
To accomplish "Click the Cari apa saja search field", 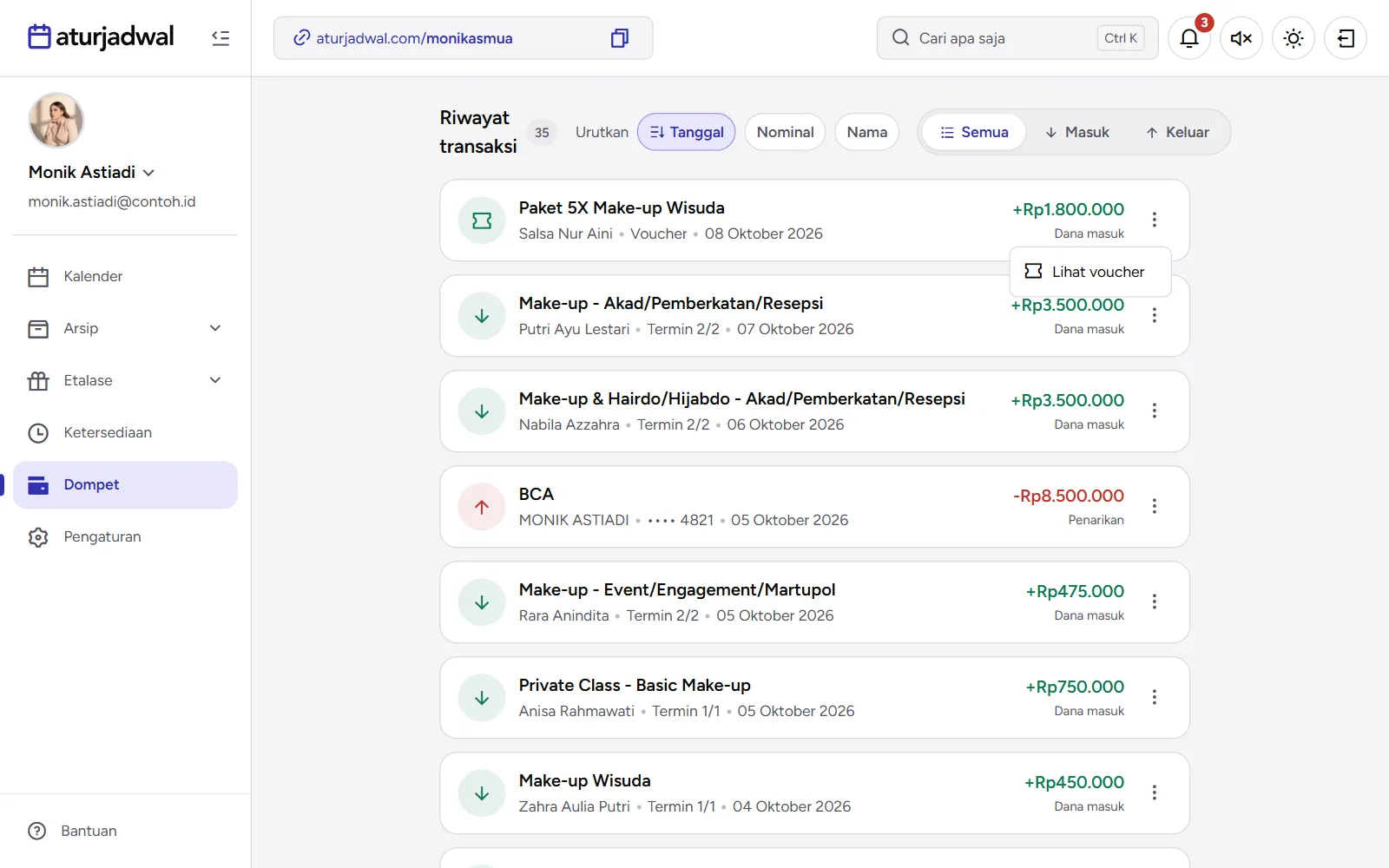I will pyautogui.click(x=1017, y=38).
